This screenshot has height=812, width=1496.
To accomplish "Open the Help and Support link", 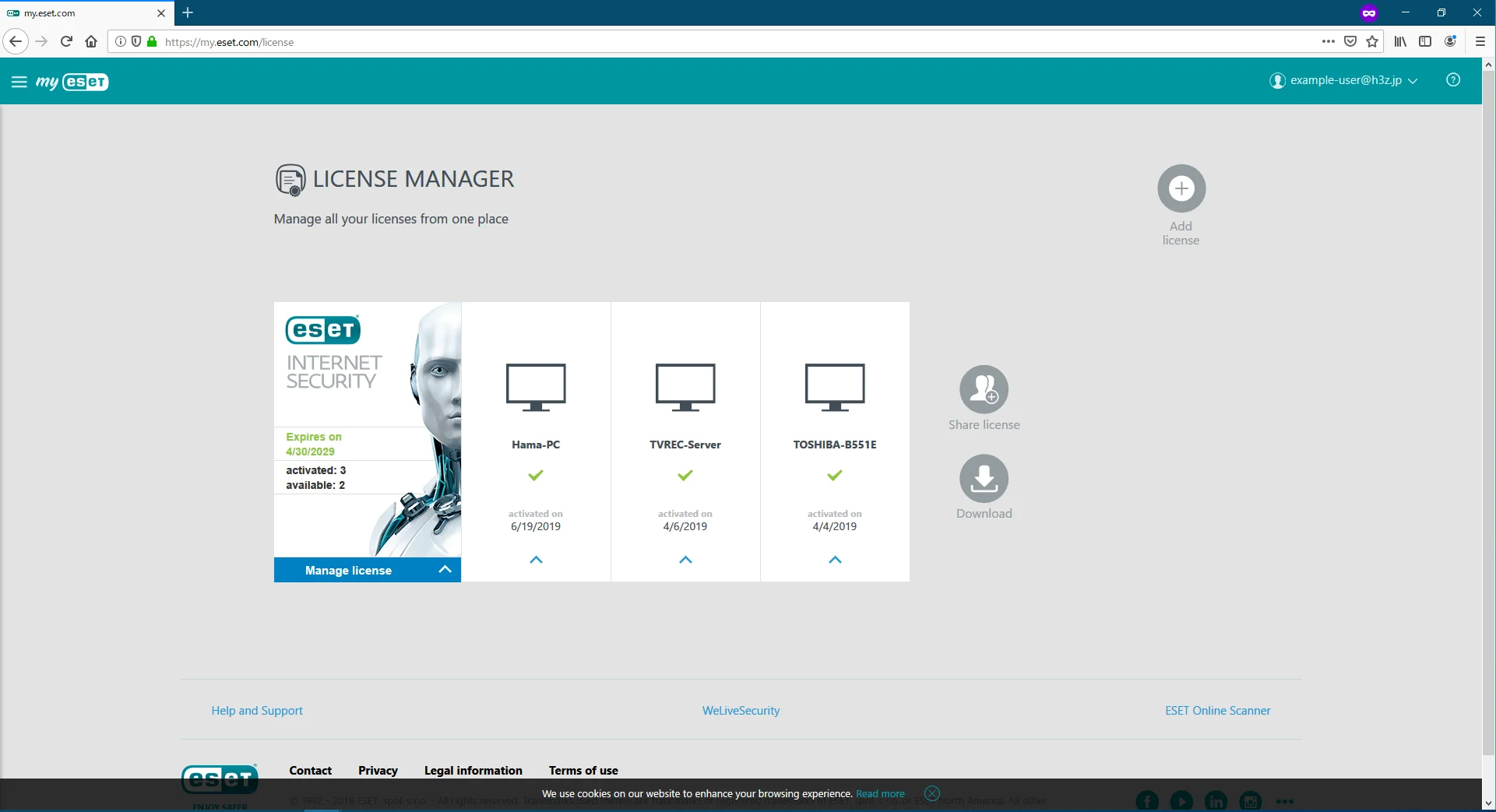I will coord(257,711).
